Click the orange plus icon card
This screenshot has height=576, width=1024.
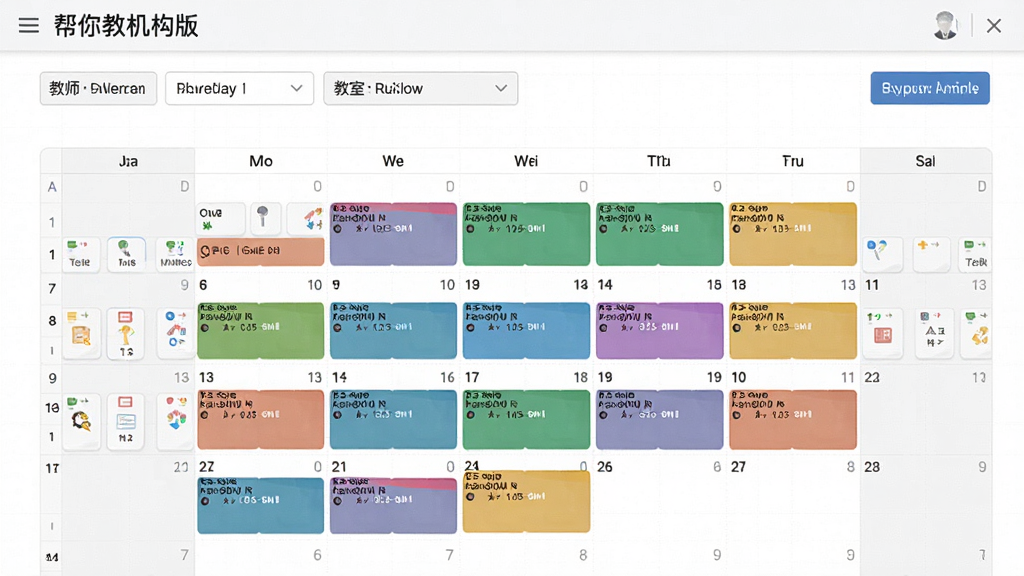[x=931, y=254]
